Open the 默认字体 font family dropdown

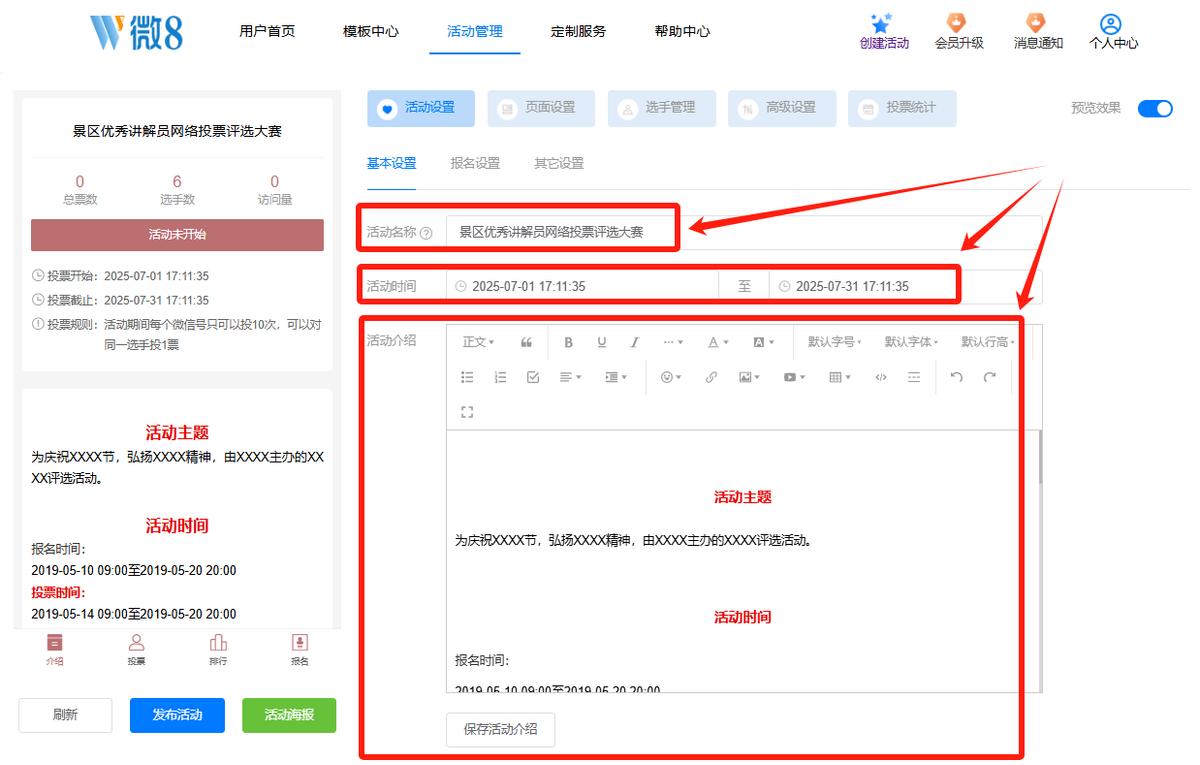click(x=911, y=342)
